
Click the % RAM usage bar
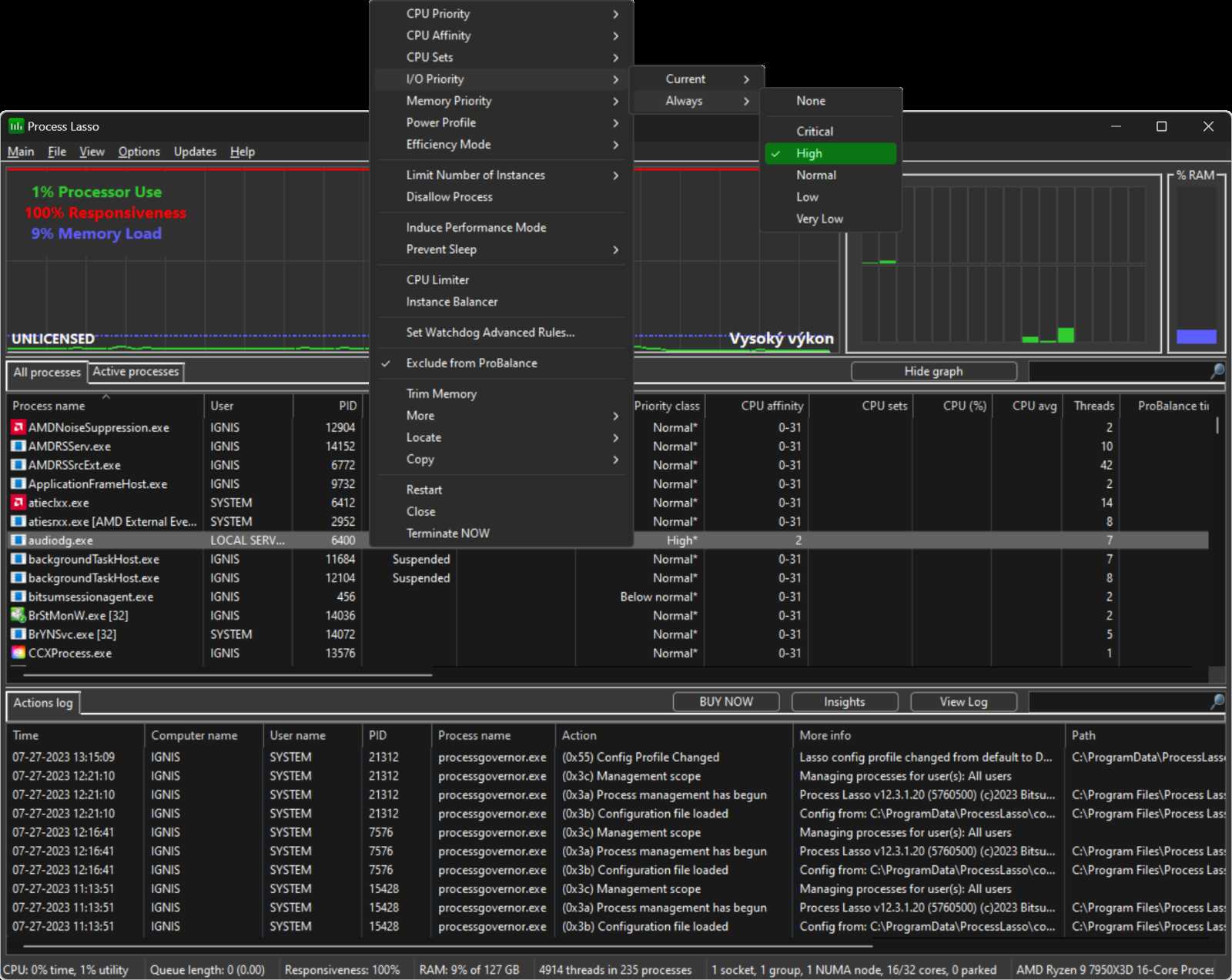coord(1196,336)
